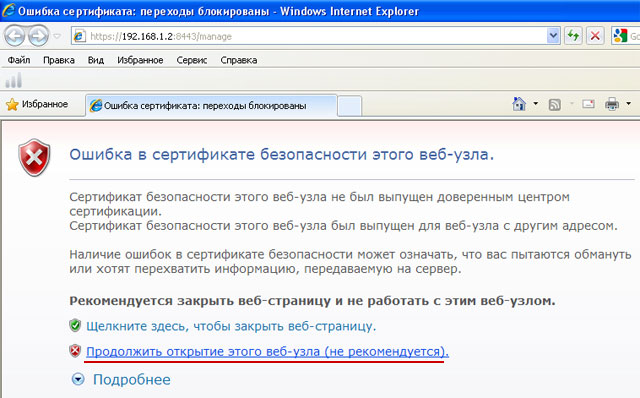
Task: Click the heading Ошибка в сертификате безопасности
Action: pyautogui.click(x=282, y=155)
